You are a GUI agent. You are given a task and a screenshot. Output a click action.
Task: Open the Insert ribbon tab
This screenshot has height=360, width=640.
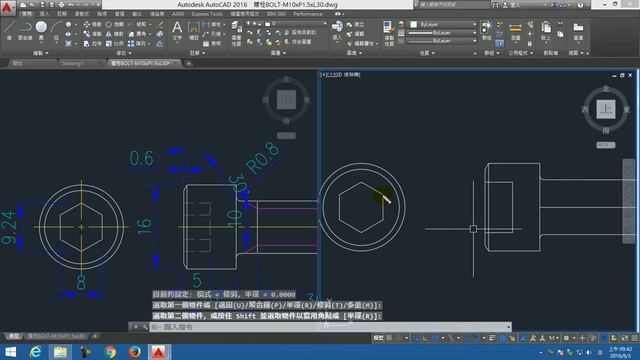coord(44,14)
